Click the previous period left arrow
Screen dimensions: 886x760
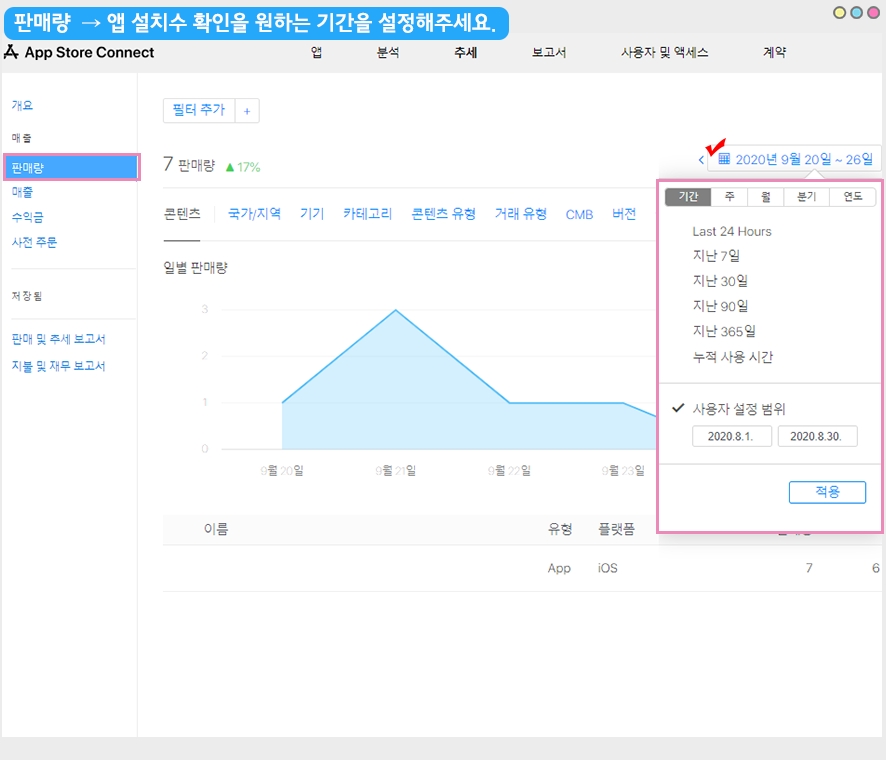(701, 159)
